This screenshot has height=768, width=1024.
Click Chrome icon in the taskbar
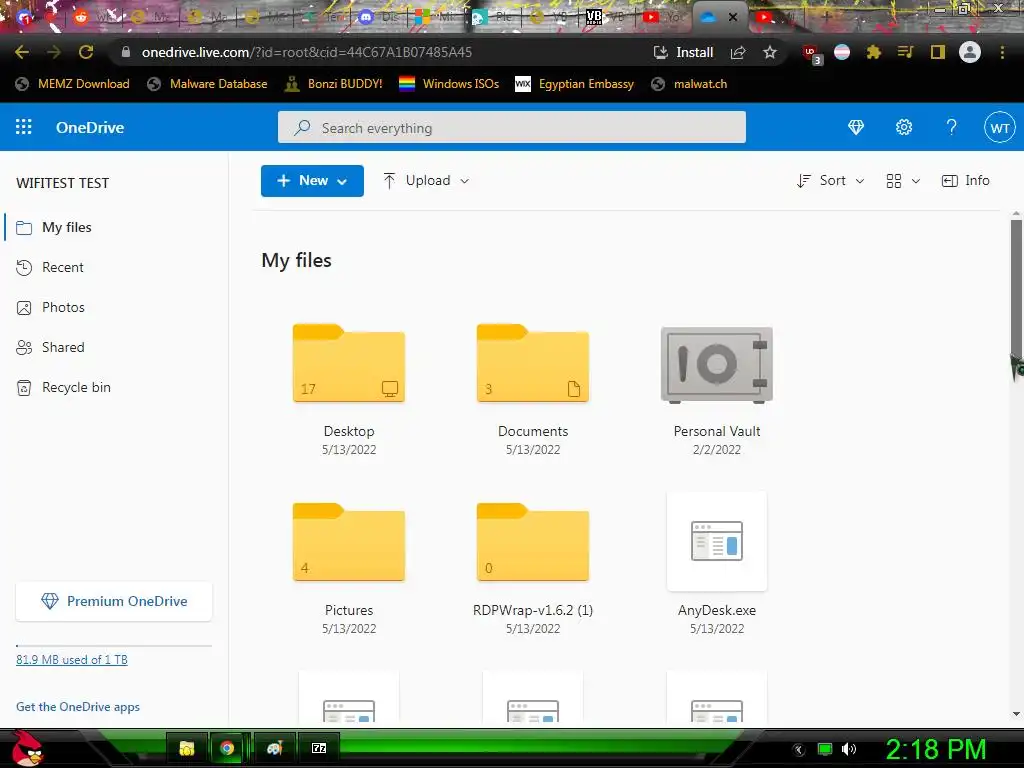pos(227,748)
